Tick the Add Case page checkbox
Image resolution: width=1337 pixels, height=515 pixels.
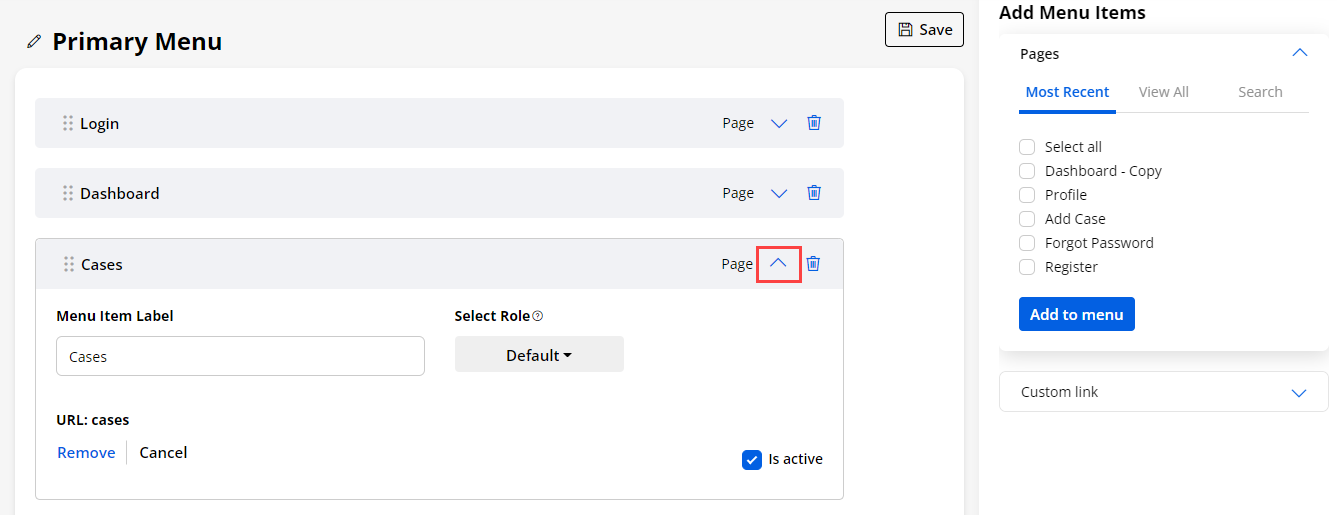tap(1027, 219)
